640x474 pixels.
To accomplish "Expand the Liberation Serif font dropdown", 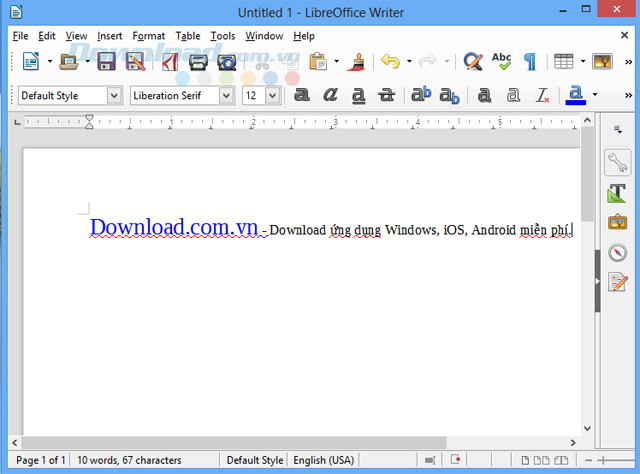I will (226, 96).
